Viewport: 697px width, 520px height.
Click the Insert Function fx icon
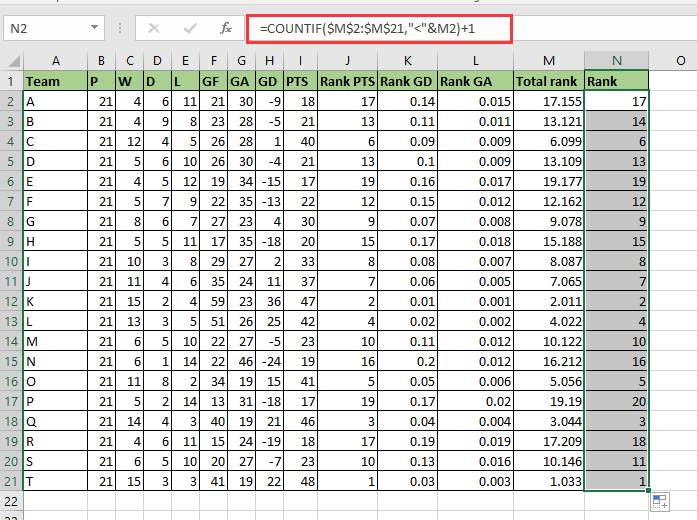pyautogui.click(x=226, y=29)
